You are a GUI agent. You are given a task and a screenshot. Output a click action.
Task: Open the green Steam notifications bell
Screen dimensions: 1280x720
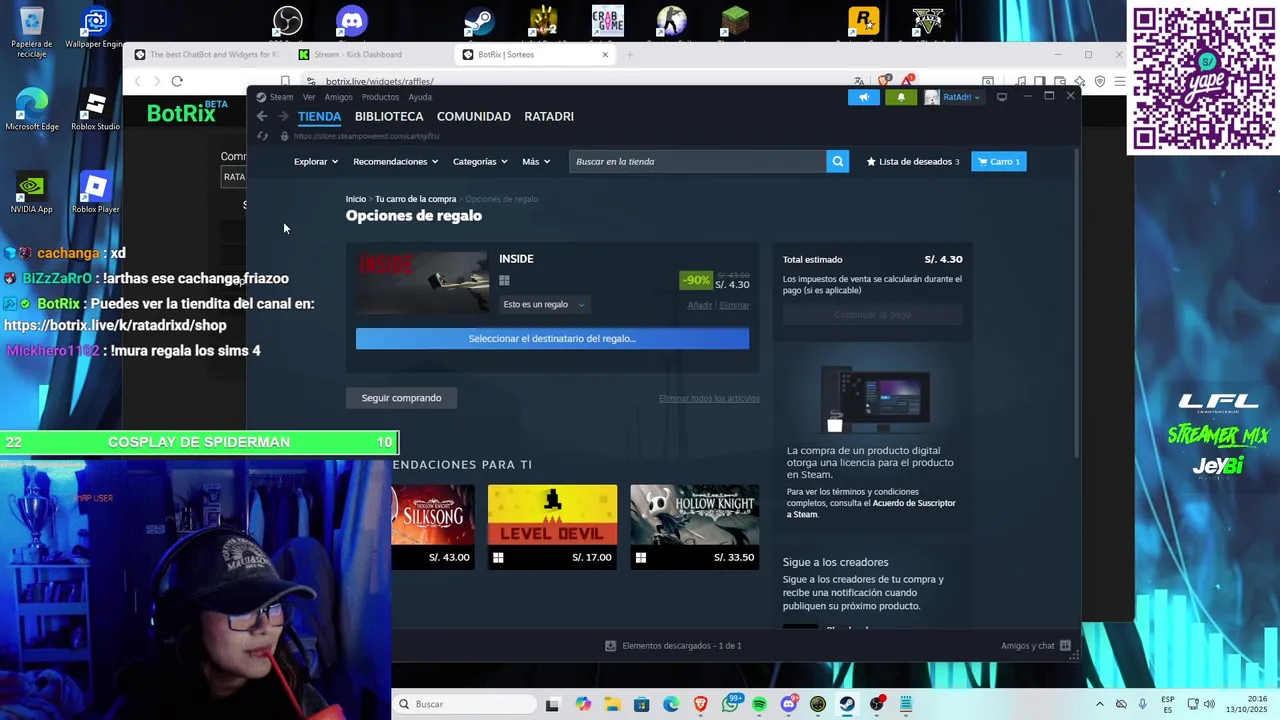901,97
